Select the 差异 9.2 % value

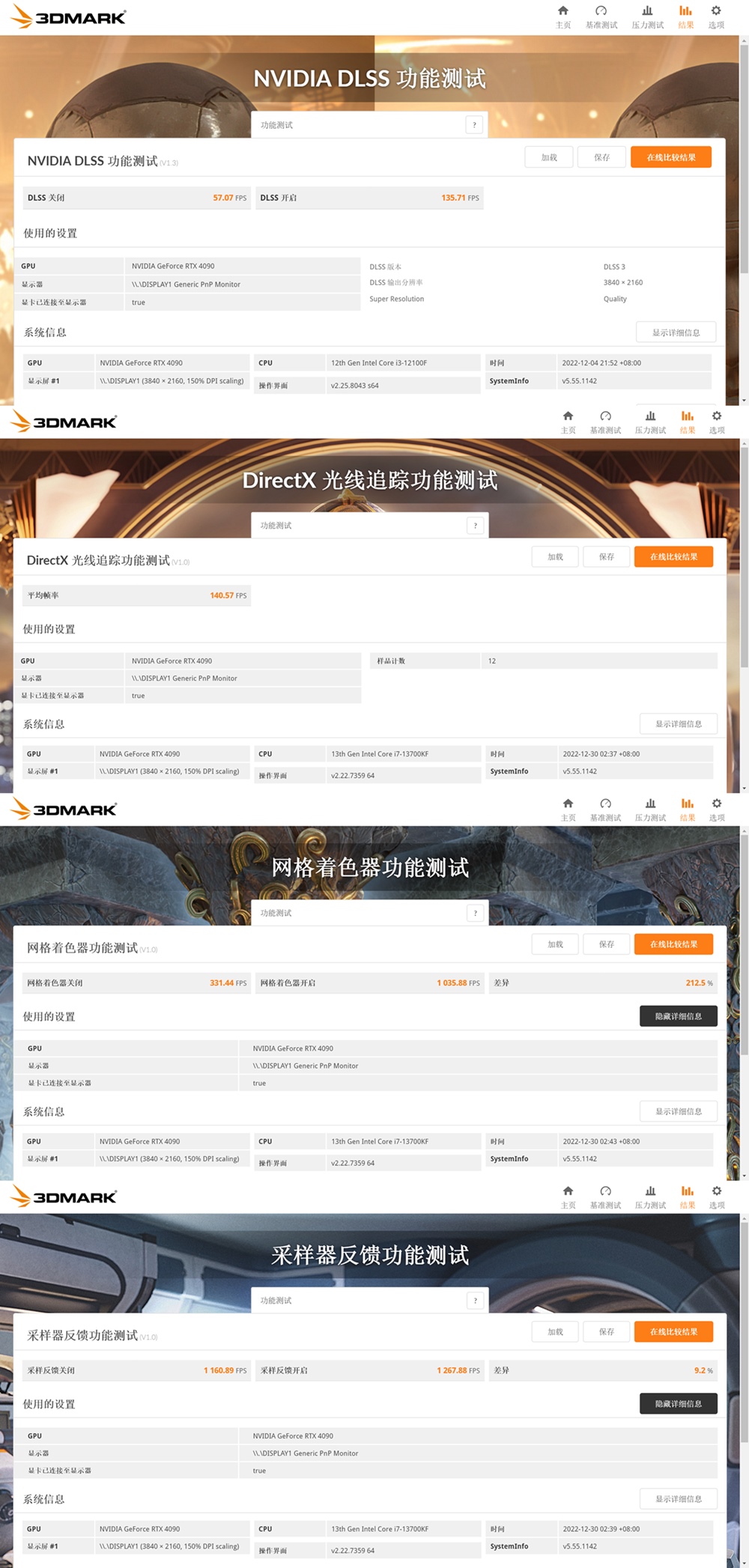tap(603, 1370)
